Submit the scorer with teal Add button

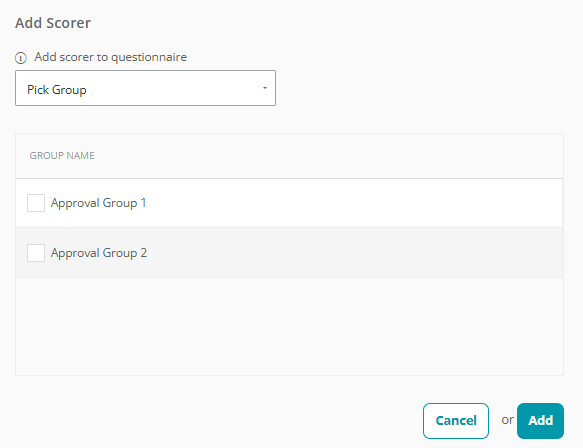tap(540, 421)
